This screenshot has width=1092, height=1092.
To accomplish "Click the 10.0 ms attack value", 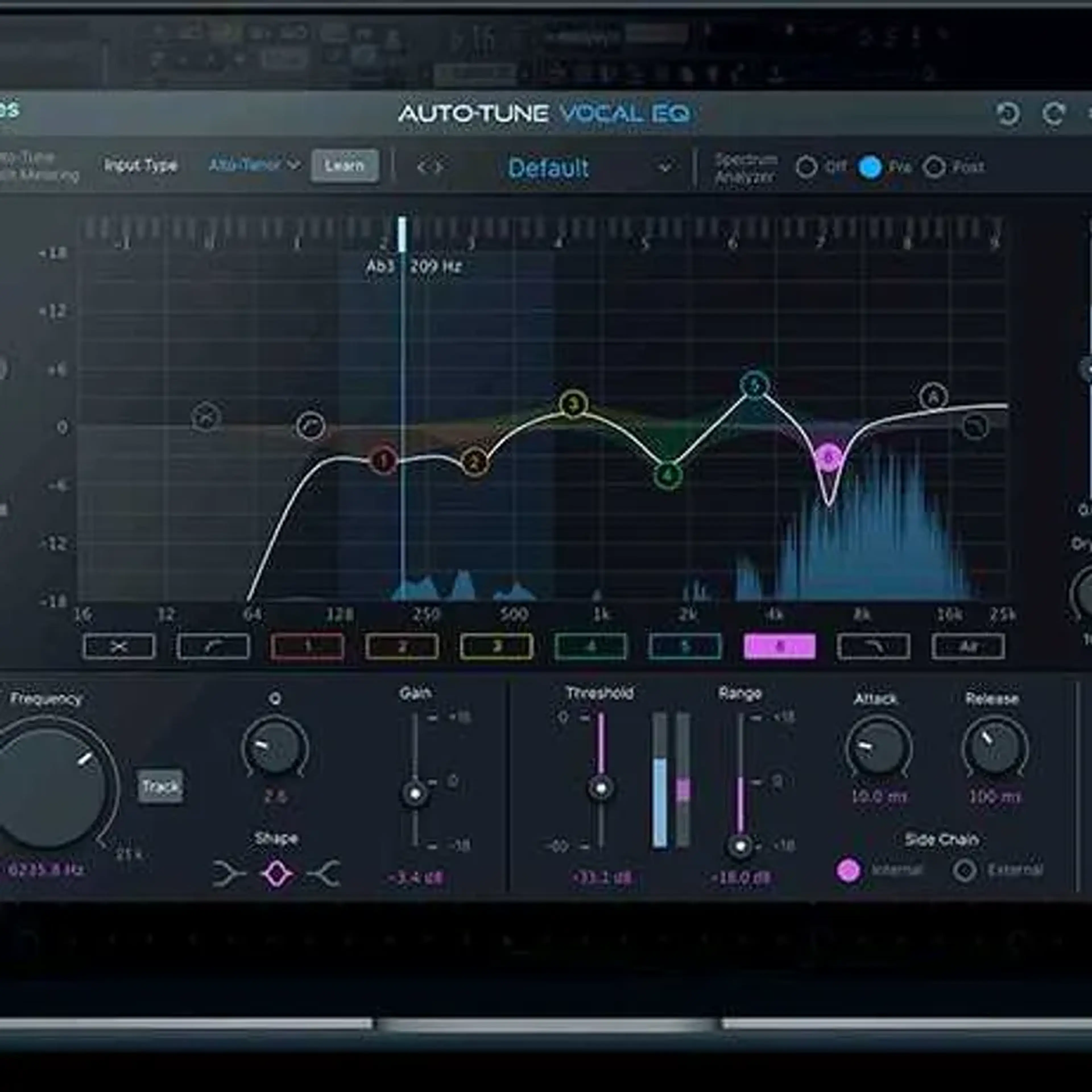I will click(879, 796).
